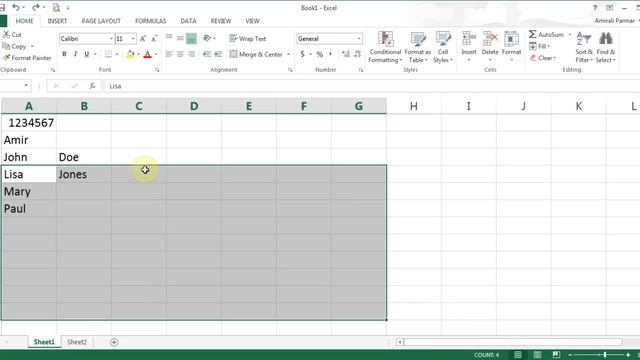This screenshot has height=360, width=640.
Task: Click the Insert Function fx icon
Action: click(x=92, y=86)
